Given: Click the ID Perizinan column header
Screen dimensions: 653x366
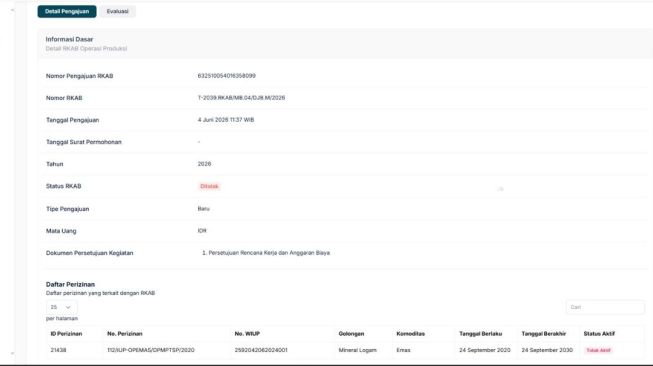Looking at the screenshot, I should (x=66, y=334).
